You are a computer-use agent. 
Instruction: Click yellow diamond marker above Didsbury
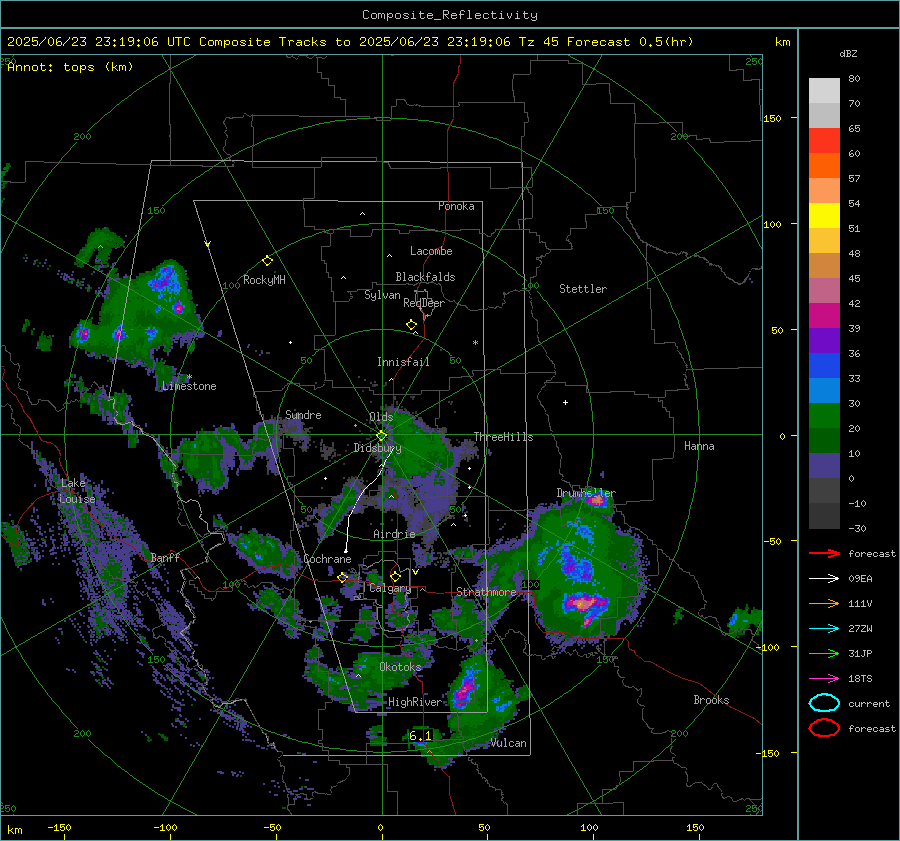pyautogui.click(x=381, y=435)
